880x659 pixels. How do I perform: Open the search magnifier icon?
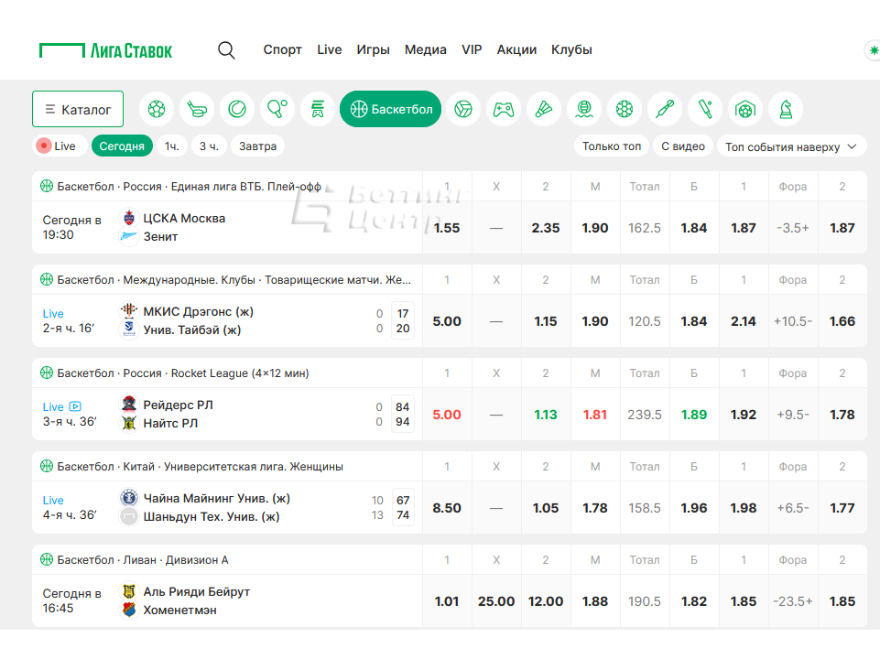pyautogui.click(x=226, y=50)
